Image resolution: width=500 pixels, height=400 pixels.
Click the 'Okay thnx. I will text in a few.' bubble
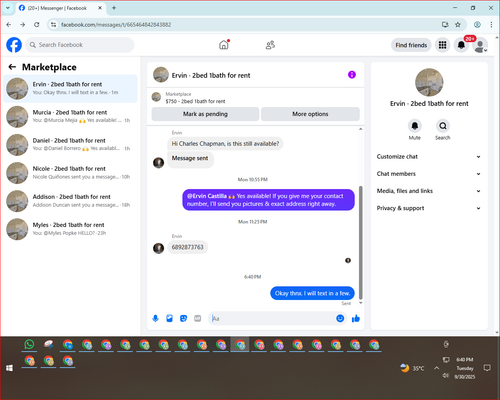pyautogui.click(x=312, y=293)
